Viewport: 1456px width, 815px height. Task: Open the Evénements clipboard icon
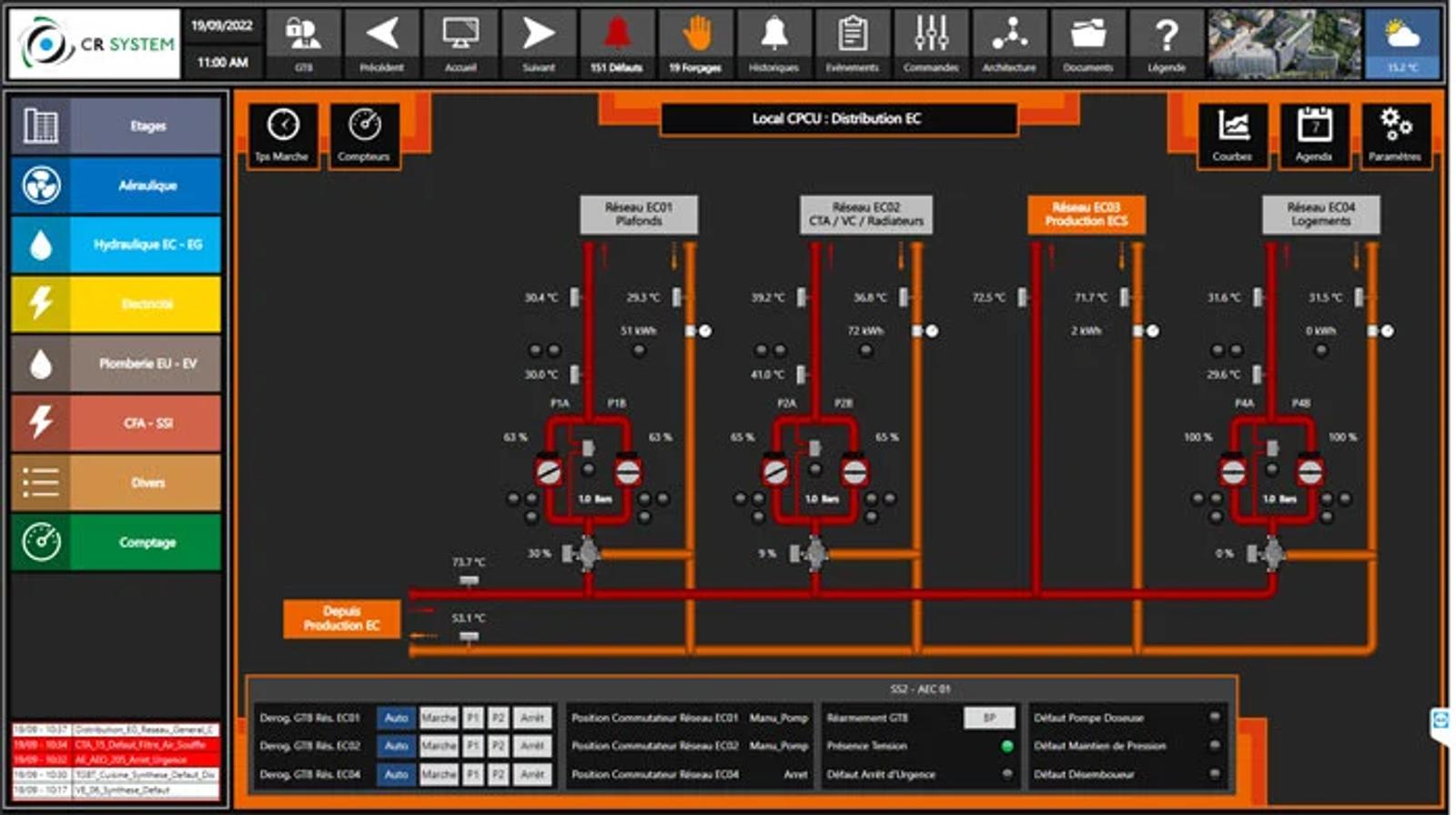pyautogui.click(x=853, y=43)
